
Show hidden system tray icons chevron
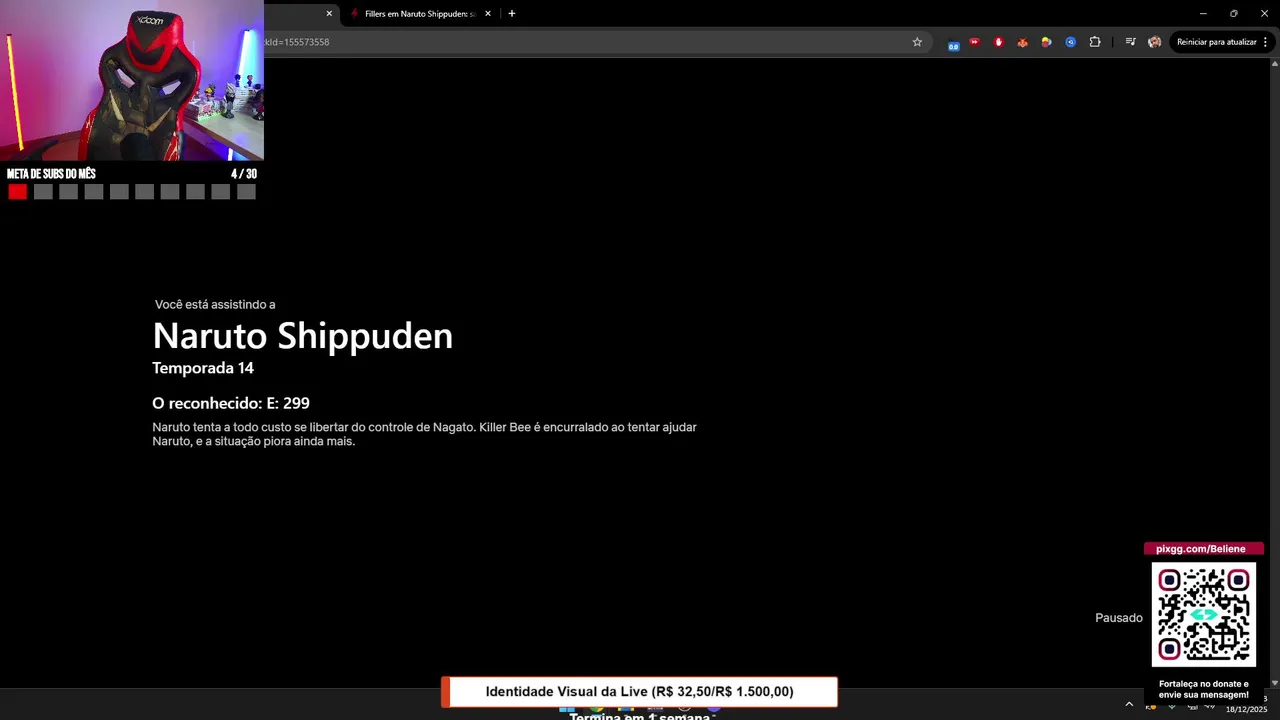tap(1129, 704)
